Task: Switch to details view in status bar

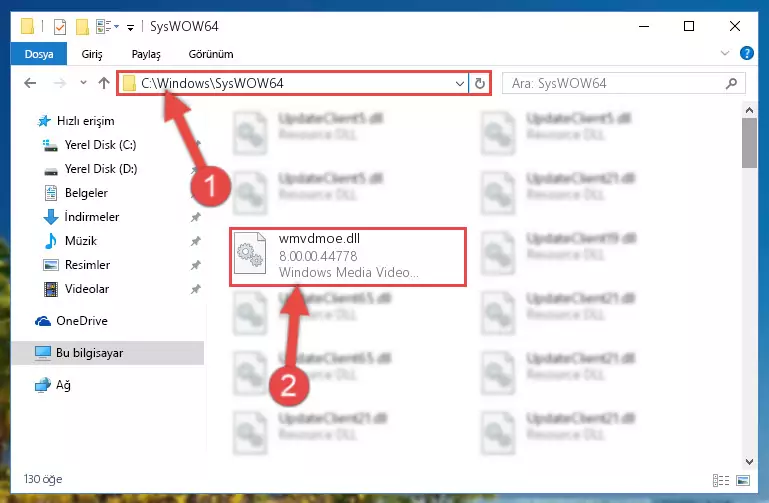Action: (x=721, y=480)
